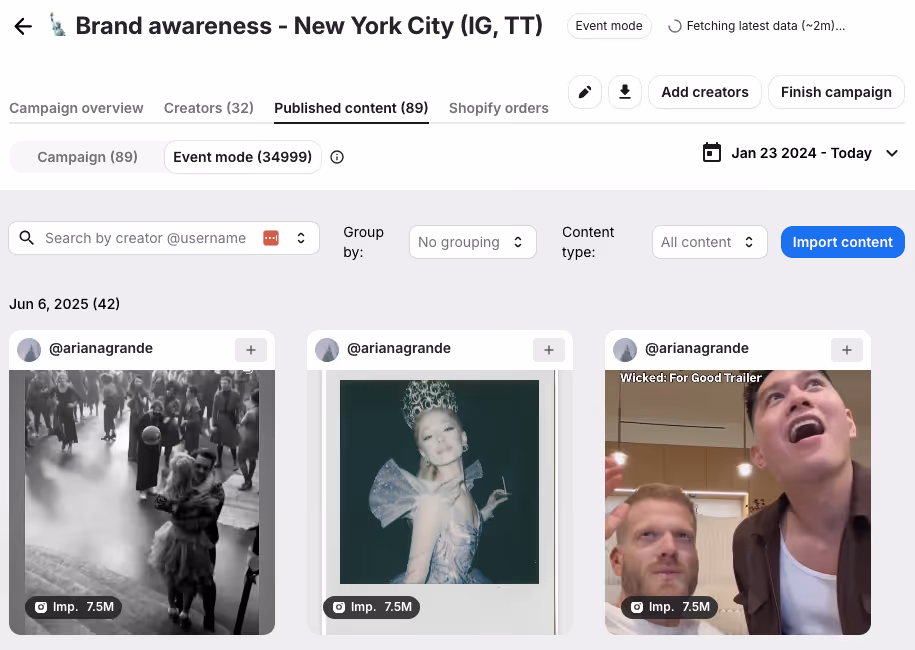Open the Wicked: For Good Trailer thumbnail
This screenshot has height=650, width=915.
738,502
